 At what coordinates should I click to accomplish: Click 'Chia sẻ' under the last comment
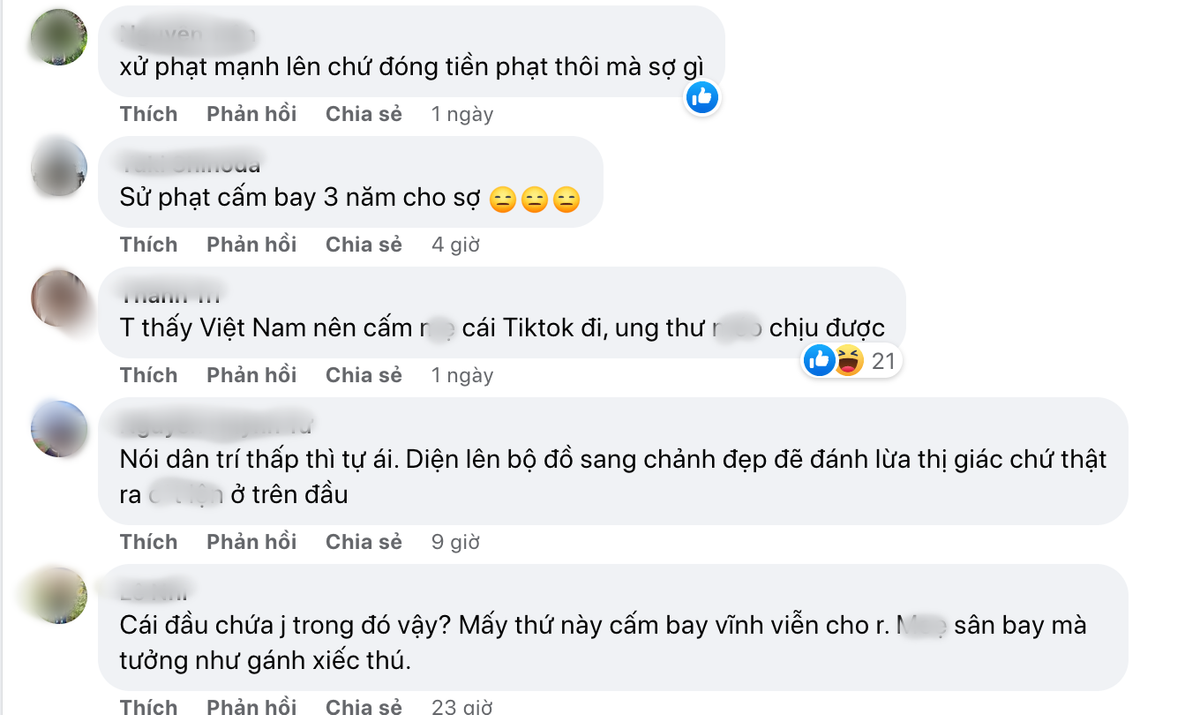[363, 704]
